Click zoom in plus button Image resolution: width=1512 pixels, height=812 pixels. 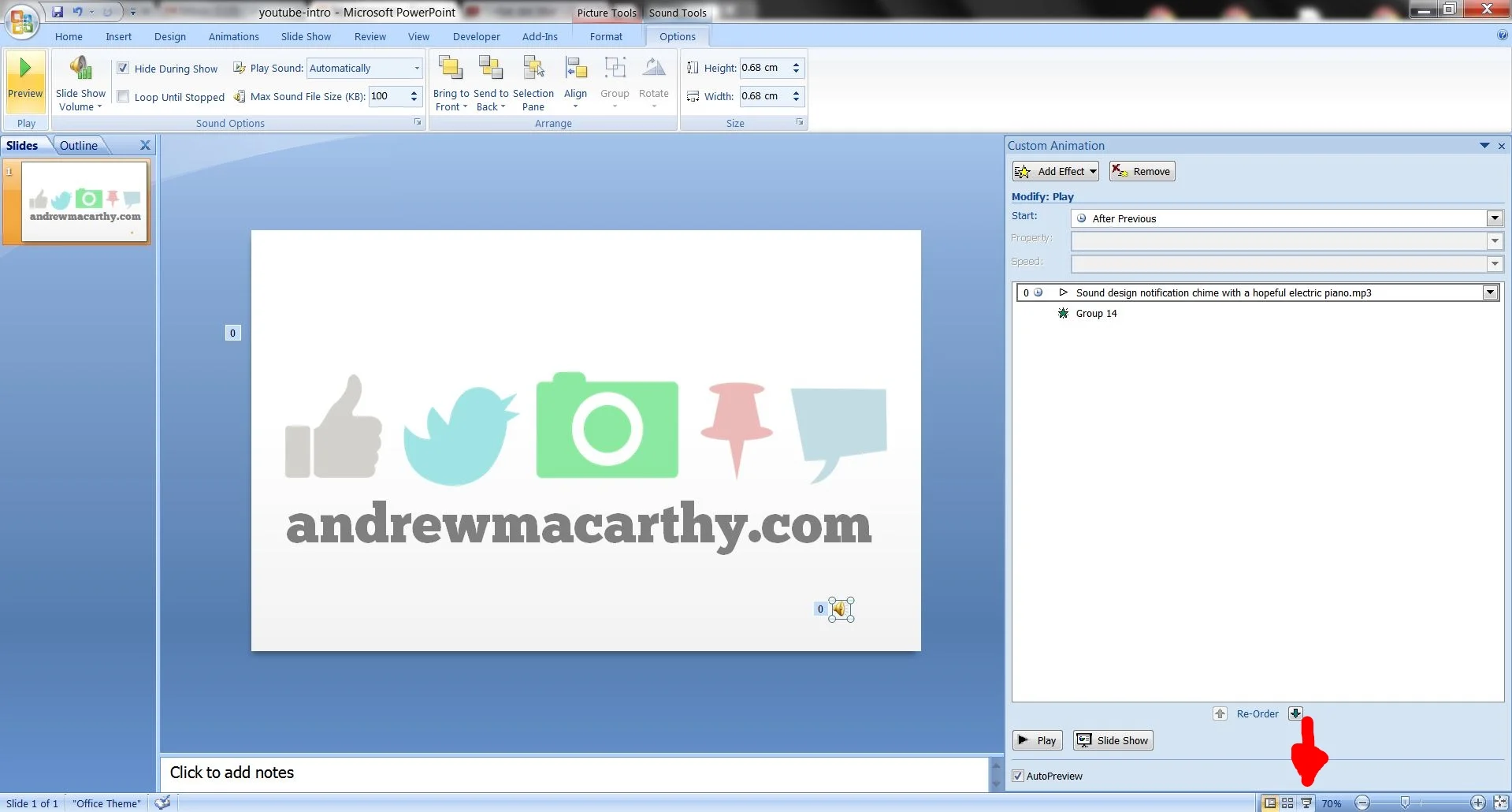coord(1478,803)
